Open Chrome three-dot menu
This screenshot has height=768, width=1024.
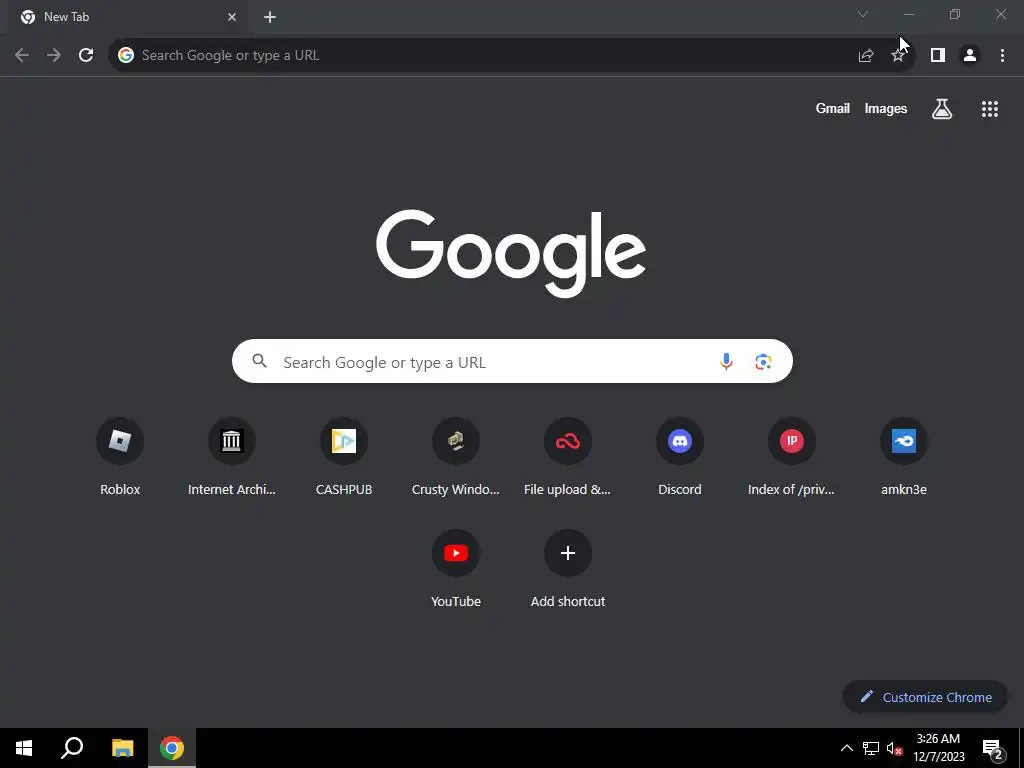pos(1002,56)
